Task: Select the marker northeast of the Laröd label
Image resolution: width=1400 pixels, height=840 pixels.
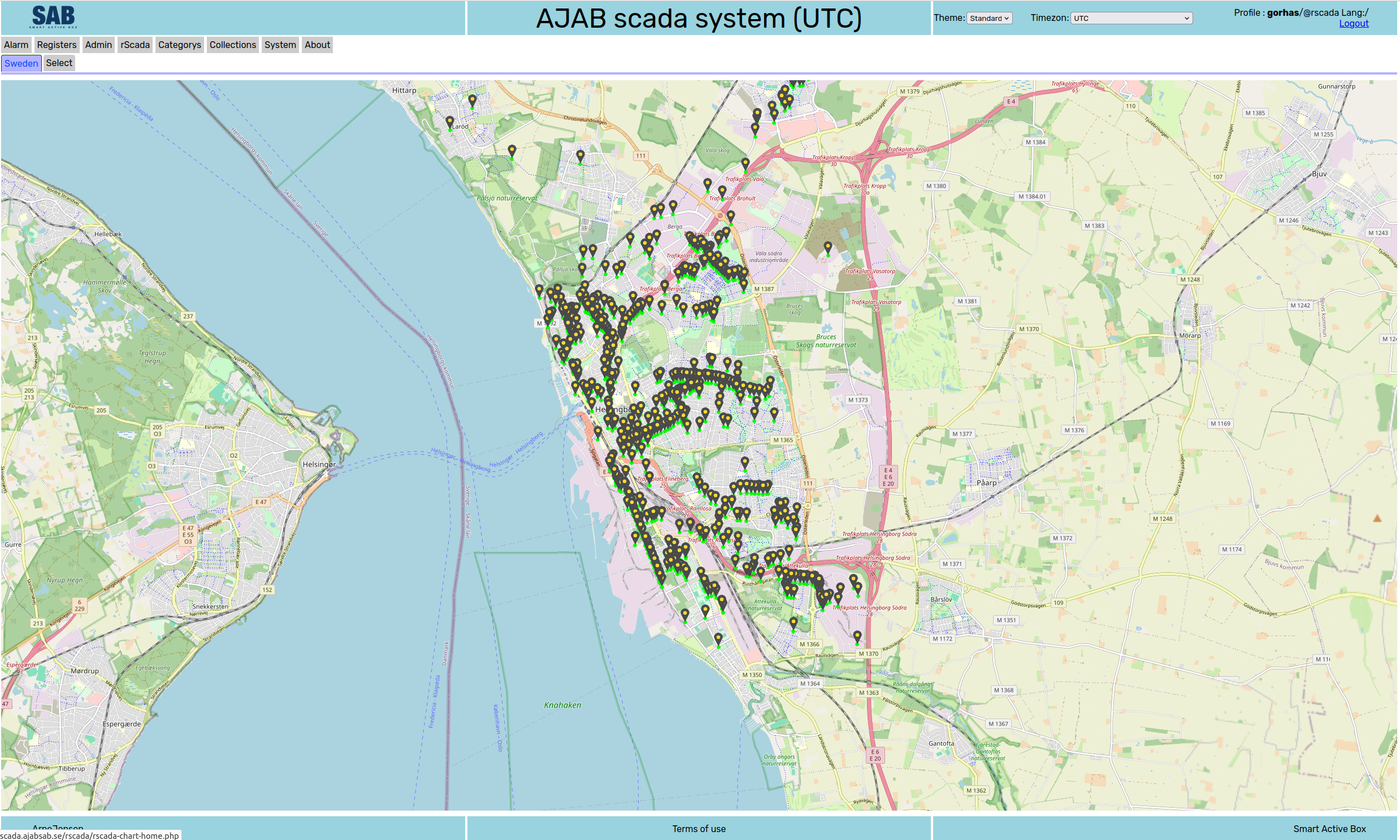Action: (473, 101)
